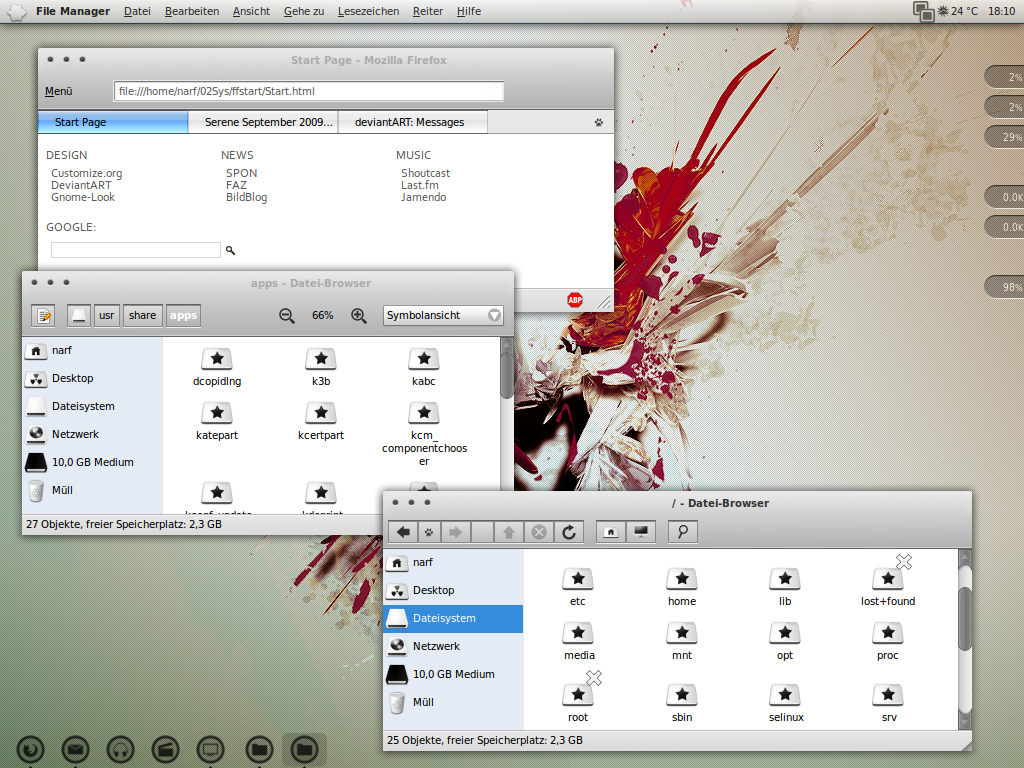Open the Firefox Menü button
The image size is (1024, 768).
[59, 92]
